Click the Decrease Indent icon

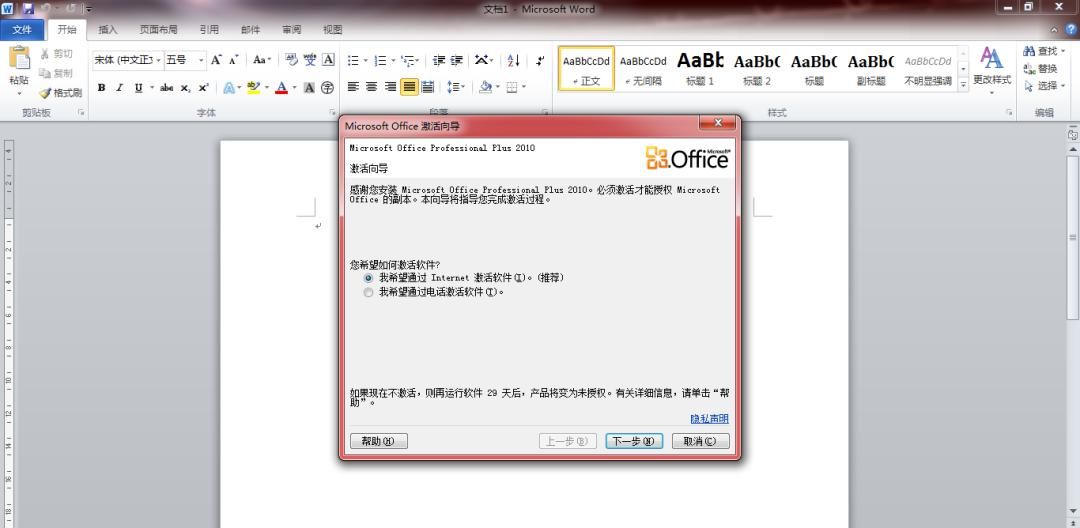(x=439, y=61)
